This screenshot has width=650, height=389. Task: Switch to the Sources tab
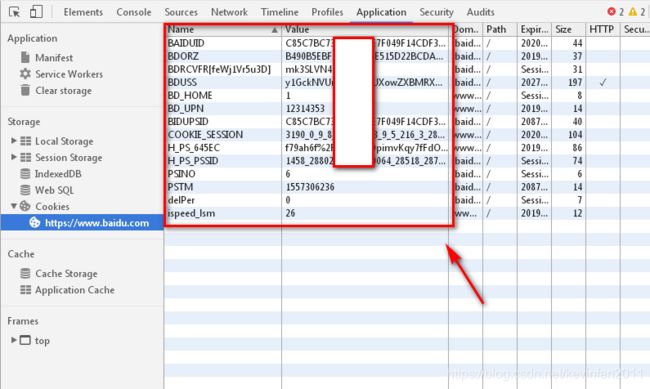point(181,12)
